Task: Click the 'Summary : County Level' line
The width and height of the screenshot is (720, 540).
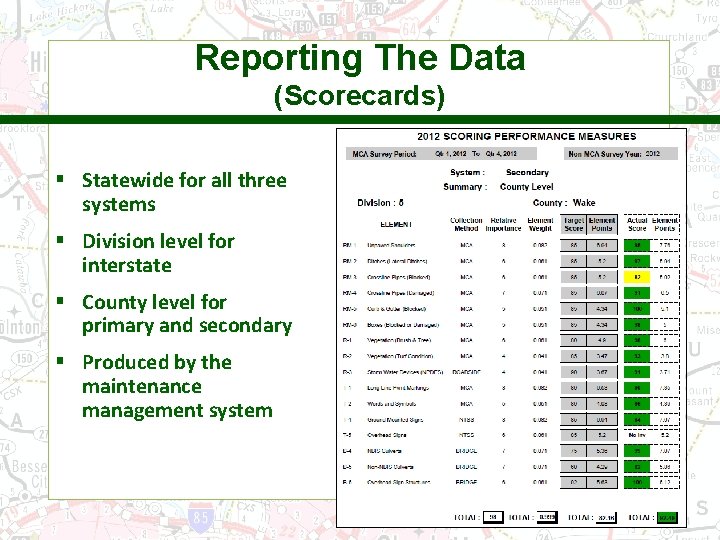Action: click(498, 187)
